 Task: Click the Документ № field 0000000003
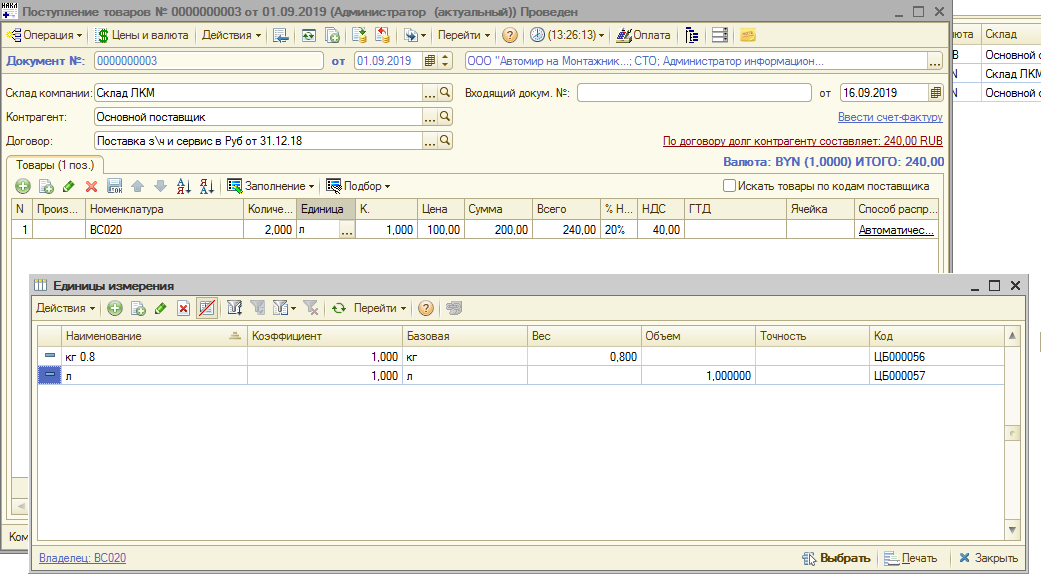coord(208,61)
